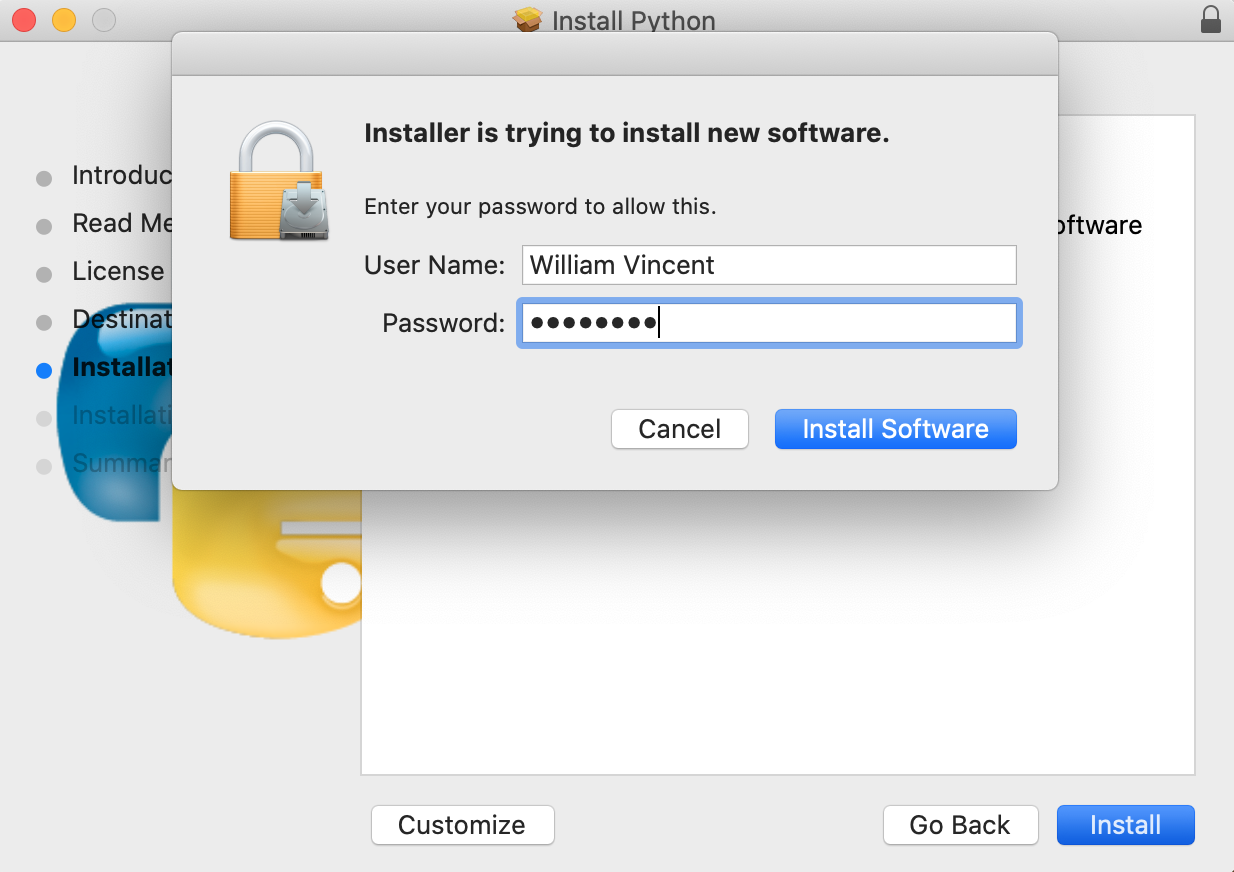
Task: Click the lock icon in title bar
Action: [1210, 19]
